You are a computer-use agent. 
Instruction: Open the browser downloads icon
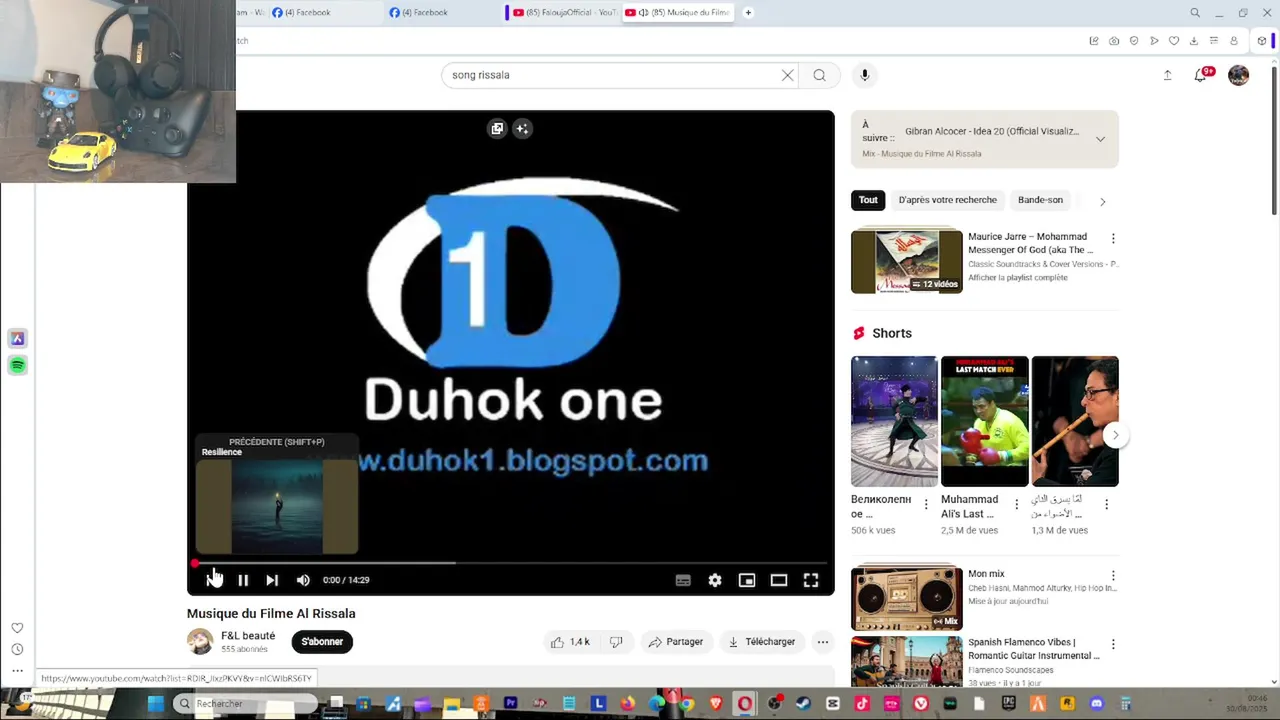(1194, 41)
